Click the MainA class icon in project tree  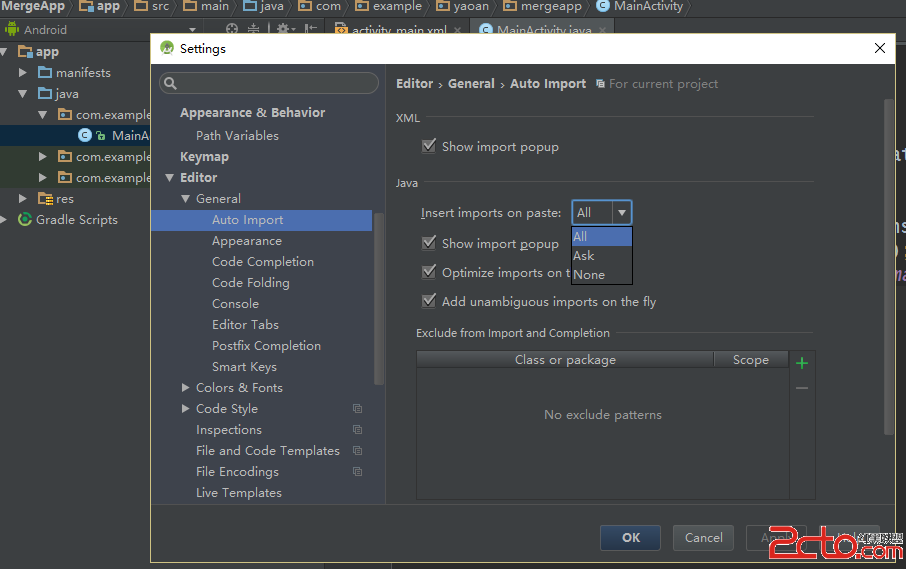[x=85, y=135]
